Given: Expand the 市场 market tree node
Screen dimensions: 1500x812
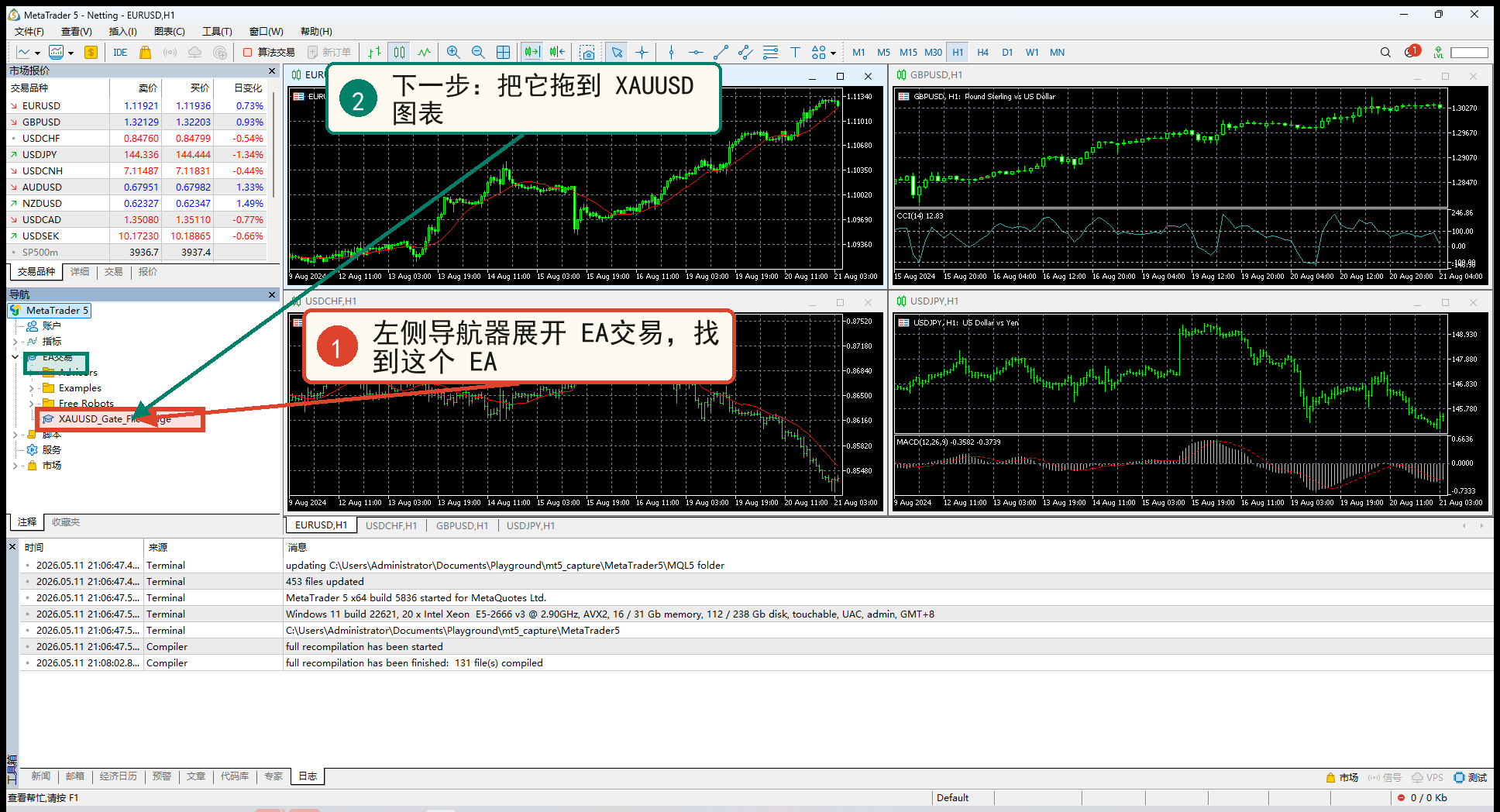Looking at the screenshot, I should [x=15, y=466].
